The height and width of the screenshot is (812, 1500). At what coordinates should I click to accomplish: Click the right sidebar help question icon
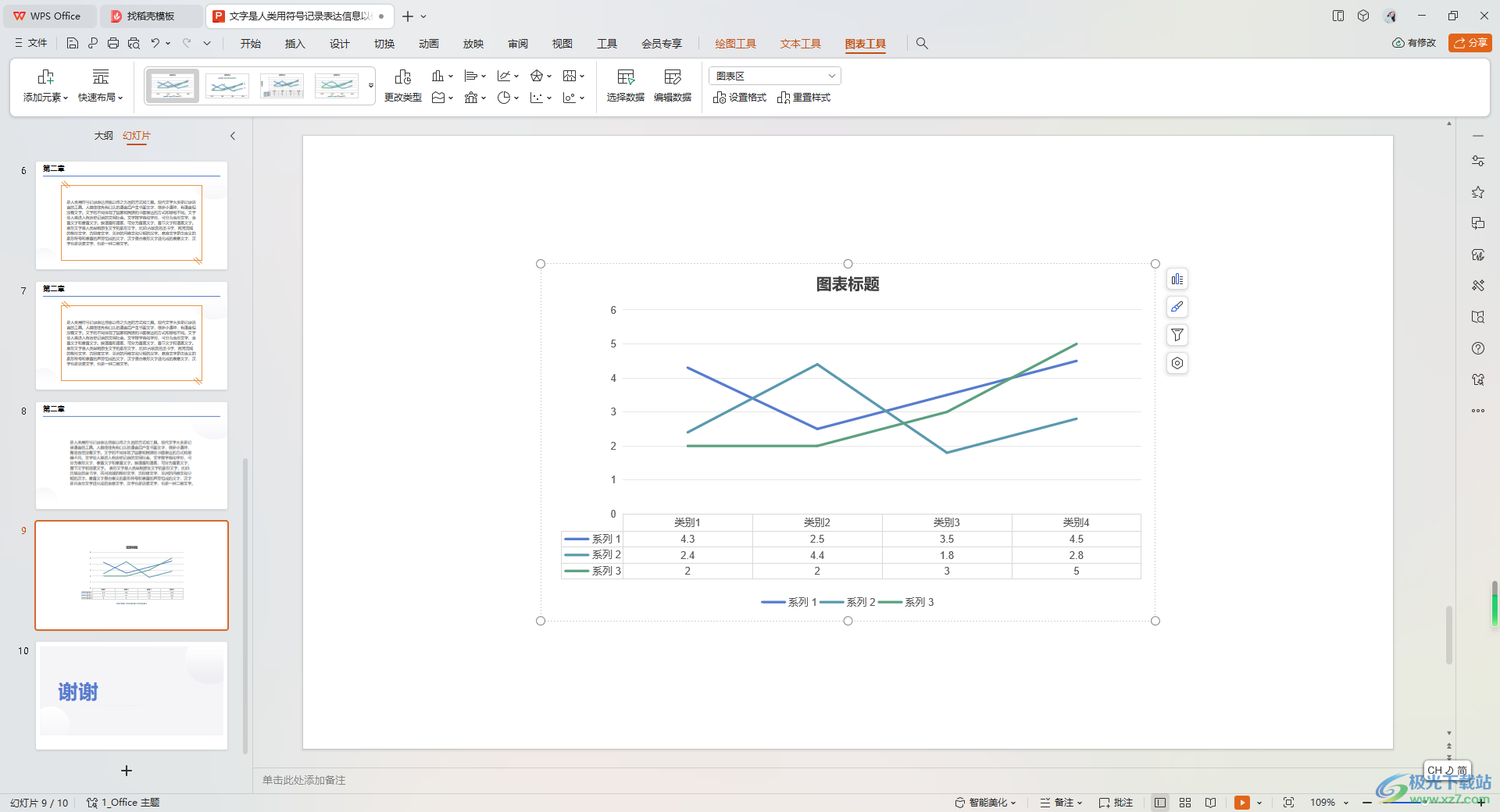(x=1478, y=348)
